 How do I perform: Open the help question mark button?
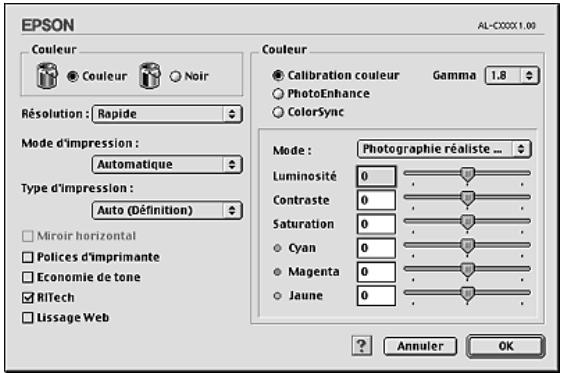pyautogui.click(x=362, y=346)
